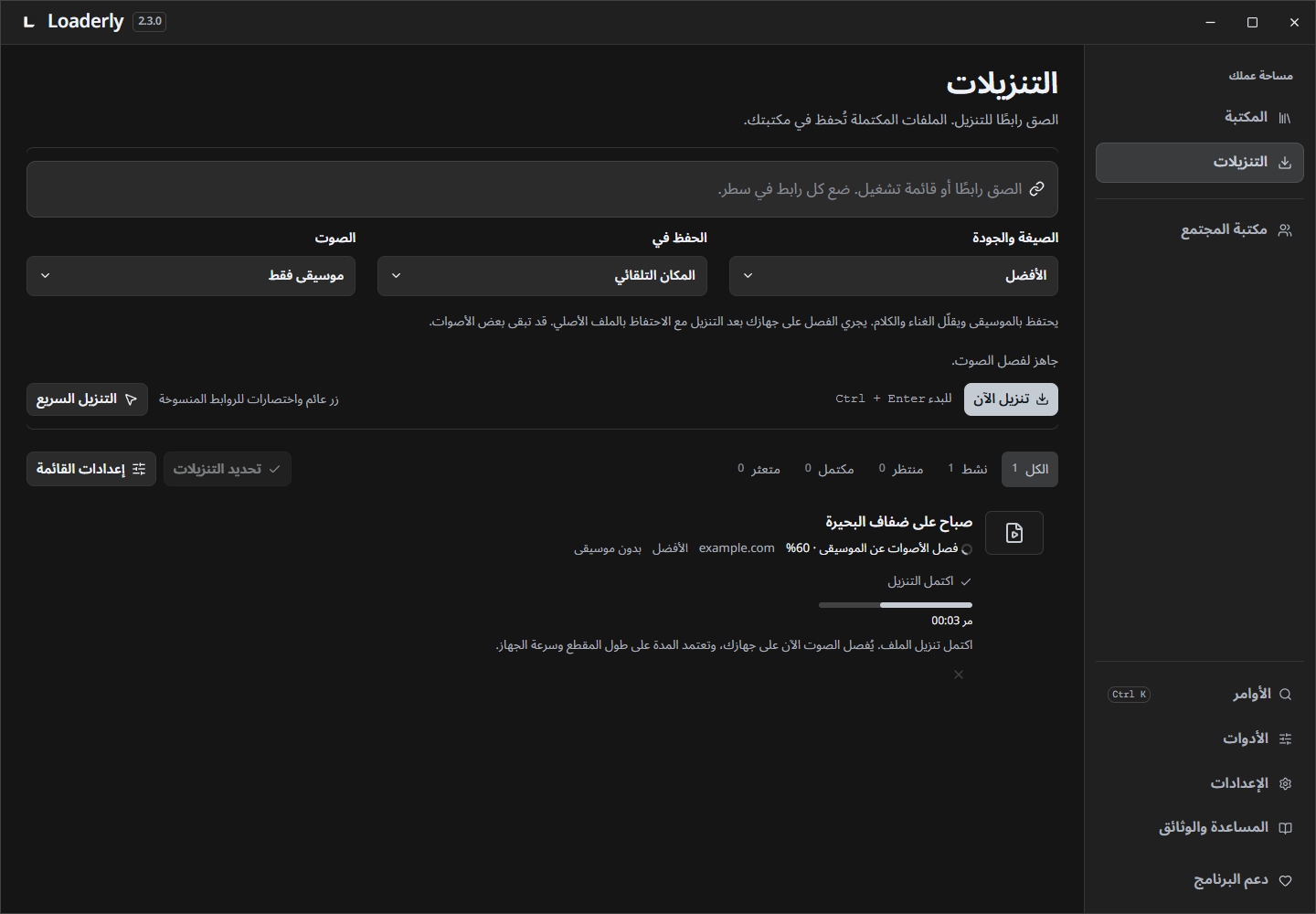Open الأدوات tools in sidebar
Viewport: 1316px width, 914px height.
click(1199, 739)
